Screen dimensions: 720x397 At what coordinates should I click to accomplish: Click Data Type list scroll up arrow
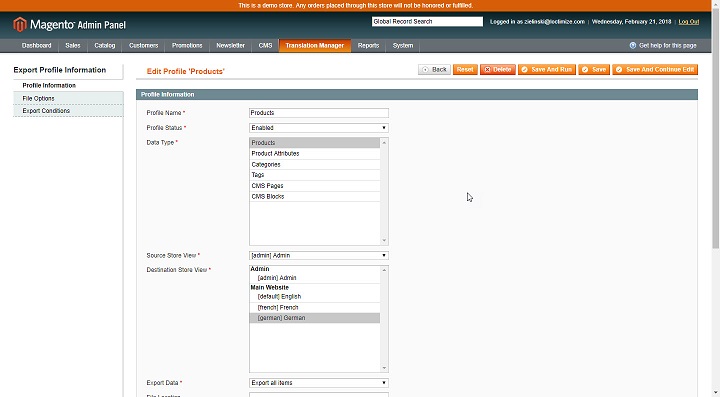click(x=384, y=143)
